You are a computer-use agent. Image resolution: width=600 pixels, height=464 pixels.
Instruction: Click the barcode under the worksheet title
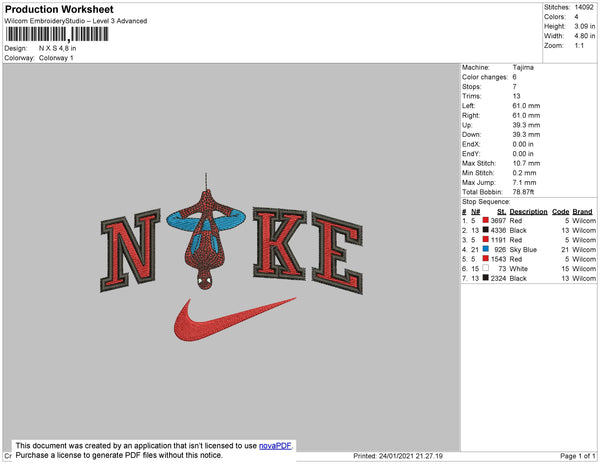(x=57, y=34)
